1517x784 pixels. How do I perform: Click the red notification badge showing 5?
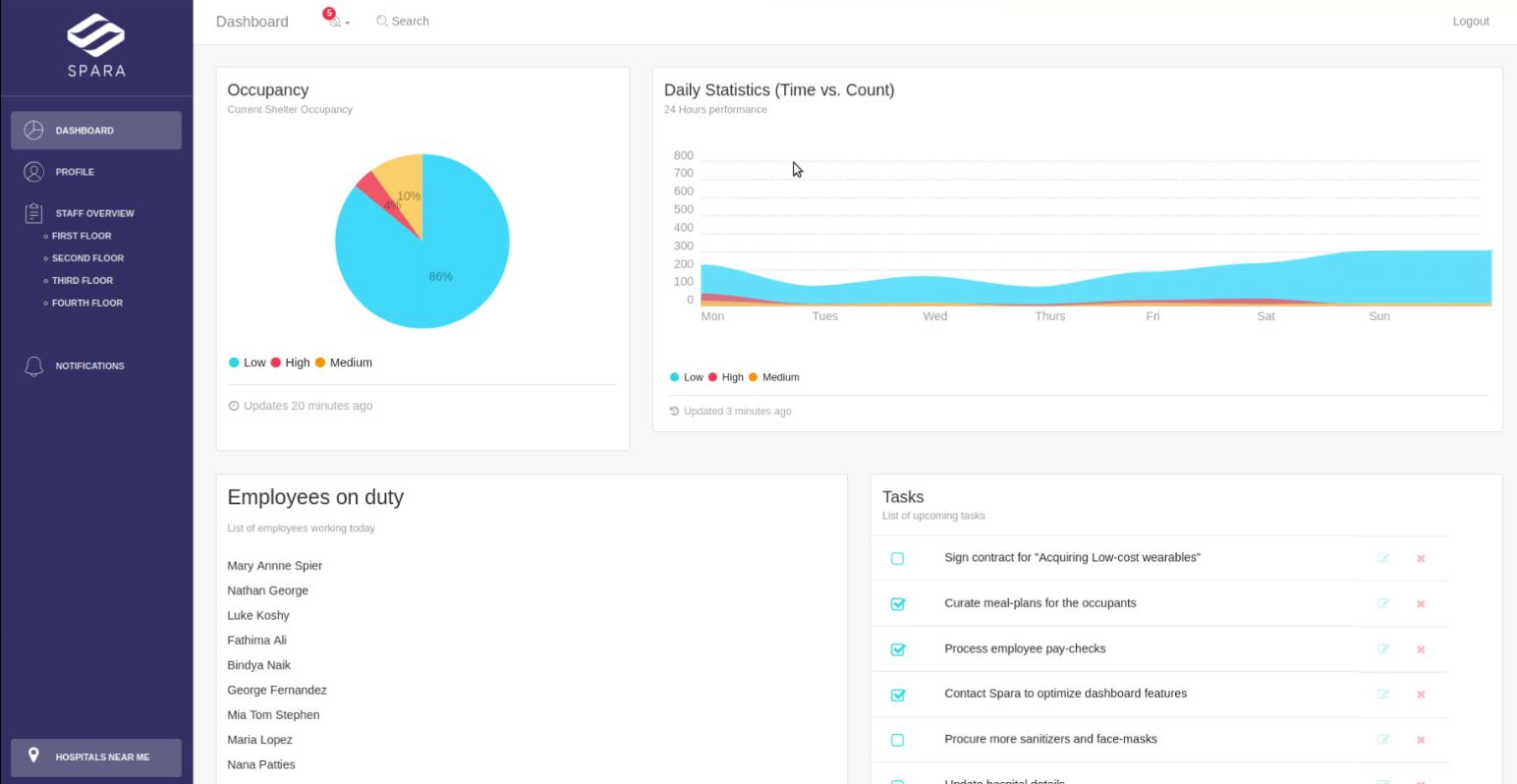click(329, 14)
